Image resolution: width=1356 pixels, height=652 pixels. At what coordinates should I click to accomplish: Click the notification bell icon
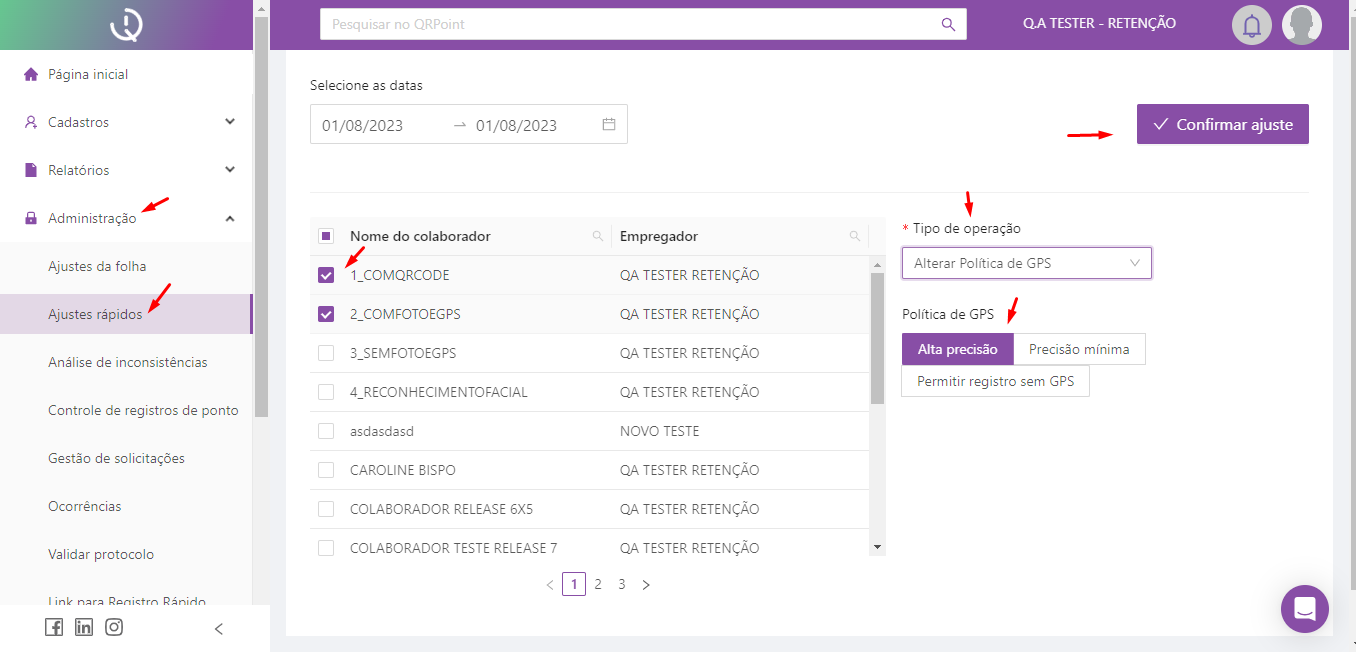1251,25
